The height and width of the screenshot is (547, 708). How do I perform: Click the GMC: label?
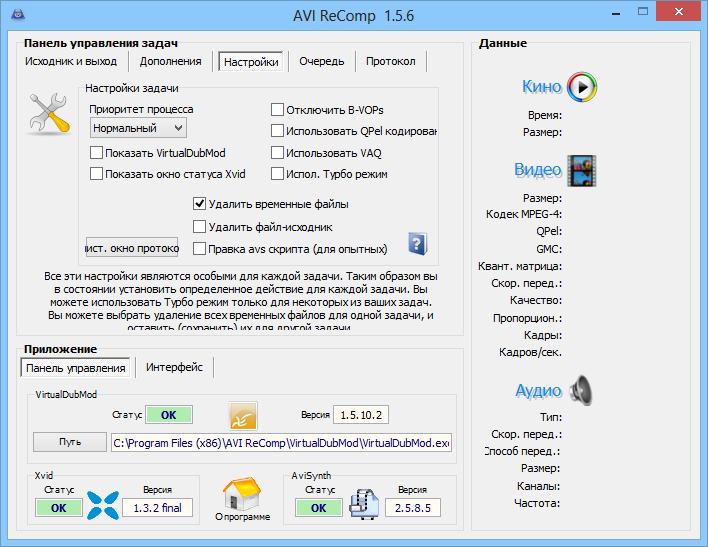point(549,249)
